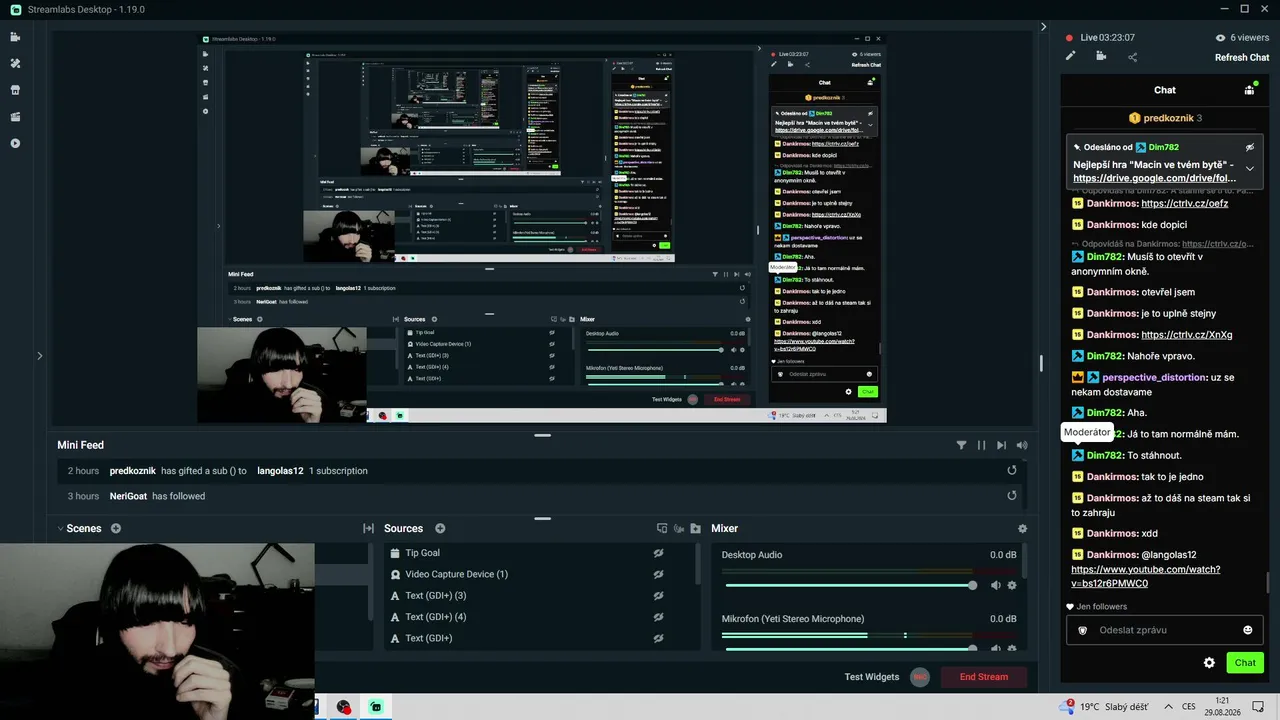Open Mixer advanced audio settings gear
The image size is (1280, 720).
tap(1022, 528)
